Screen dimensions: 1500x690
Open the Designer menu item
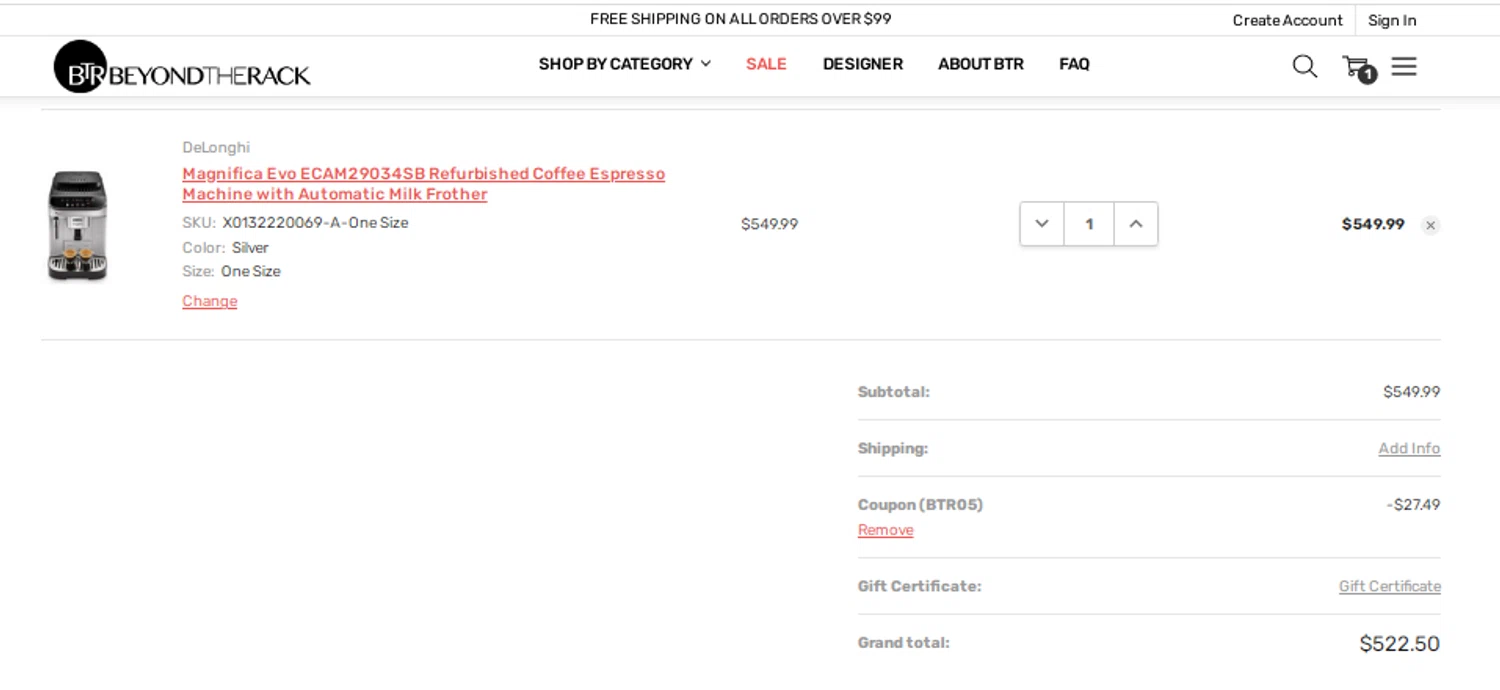pos(863,64)
